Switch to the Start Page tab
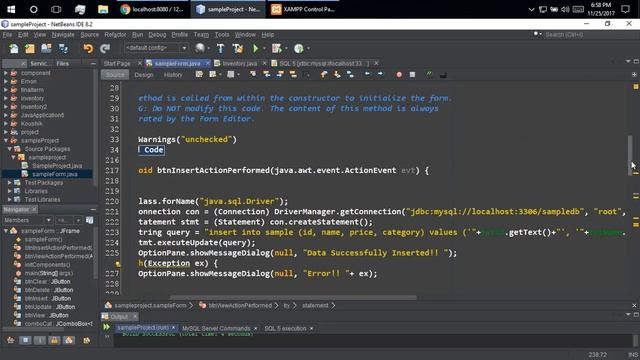The width and height of the screenshot is (640, 360). click(117, 63)
